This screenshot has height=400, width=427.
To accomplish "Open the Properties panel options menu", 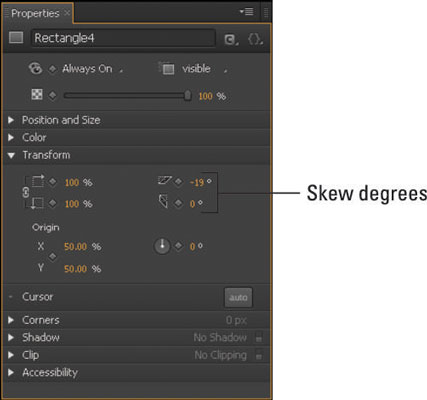I will click(x=247, y=12).
